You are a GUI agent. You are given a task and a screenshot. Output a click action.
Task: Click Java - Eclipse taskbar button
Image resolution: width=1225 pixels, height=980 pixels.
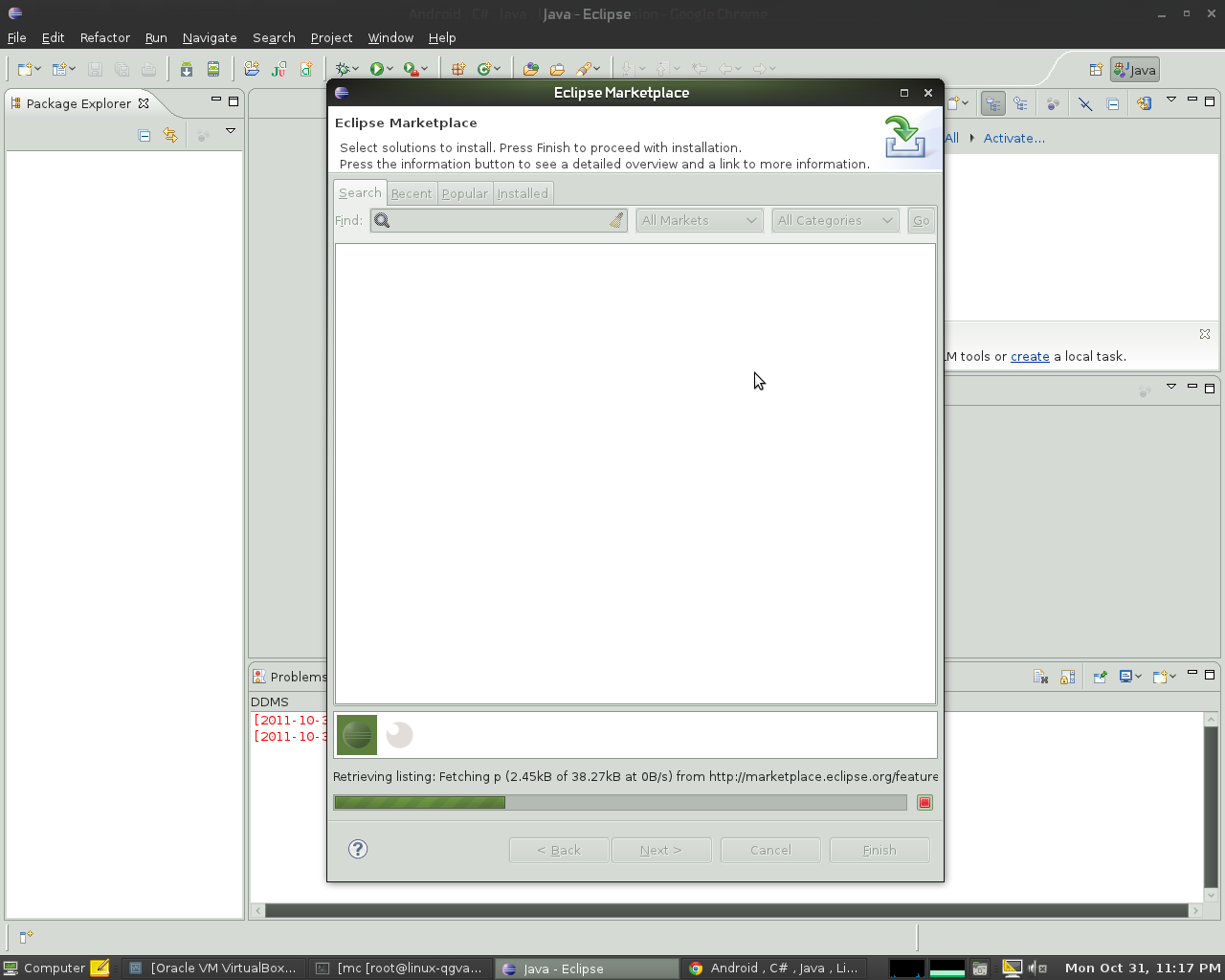pos(587,969)
